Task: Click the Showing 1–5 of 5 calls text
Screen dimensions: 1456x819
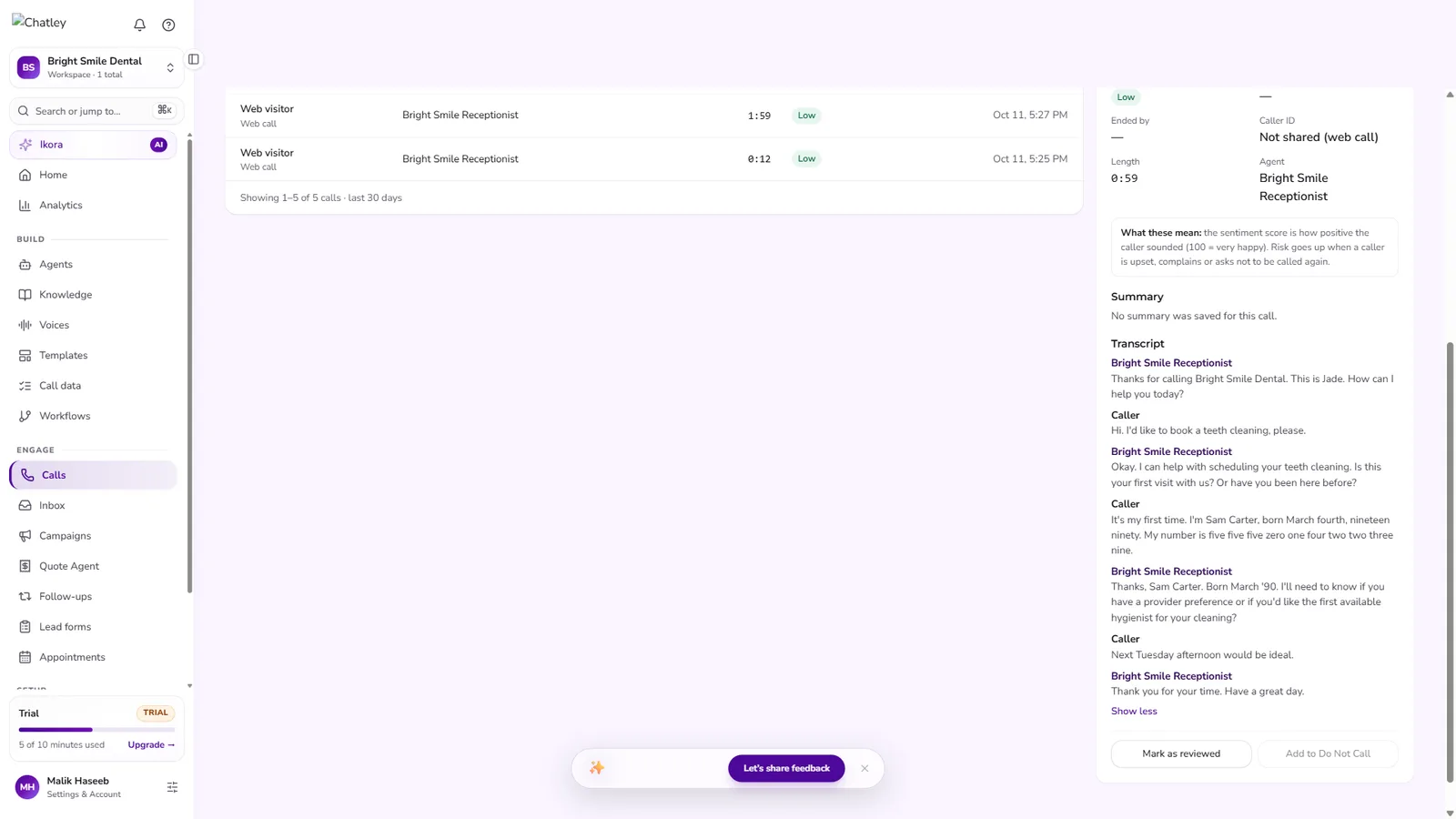Action: click(321, 197)
